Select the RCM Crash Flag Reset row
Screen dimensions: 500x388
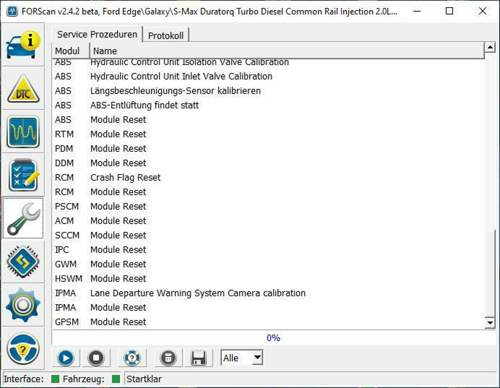[268, 177]
